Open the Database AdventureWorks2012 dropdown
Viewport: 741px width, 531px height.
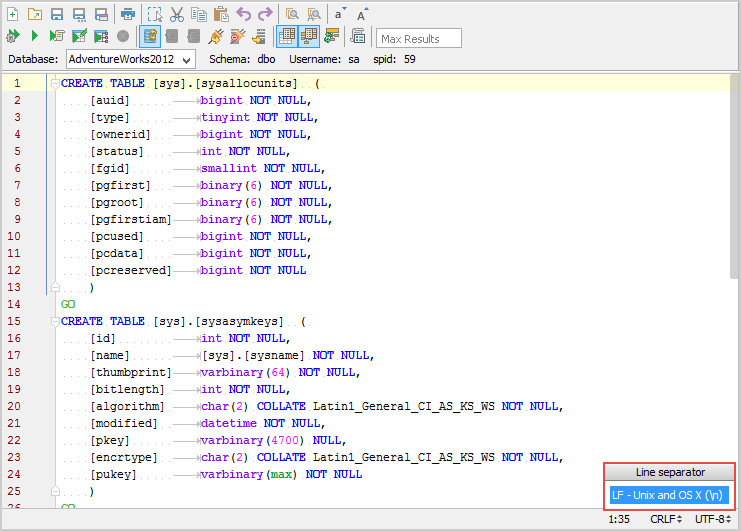pos(131,60)
